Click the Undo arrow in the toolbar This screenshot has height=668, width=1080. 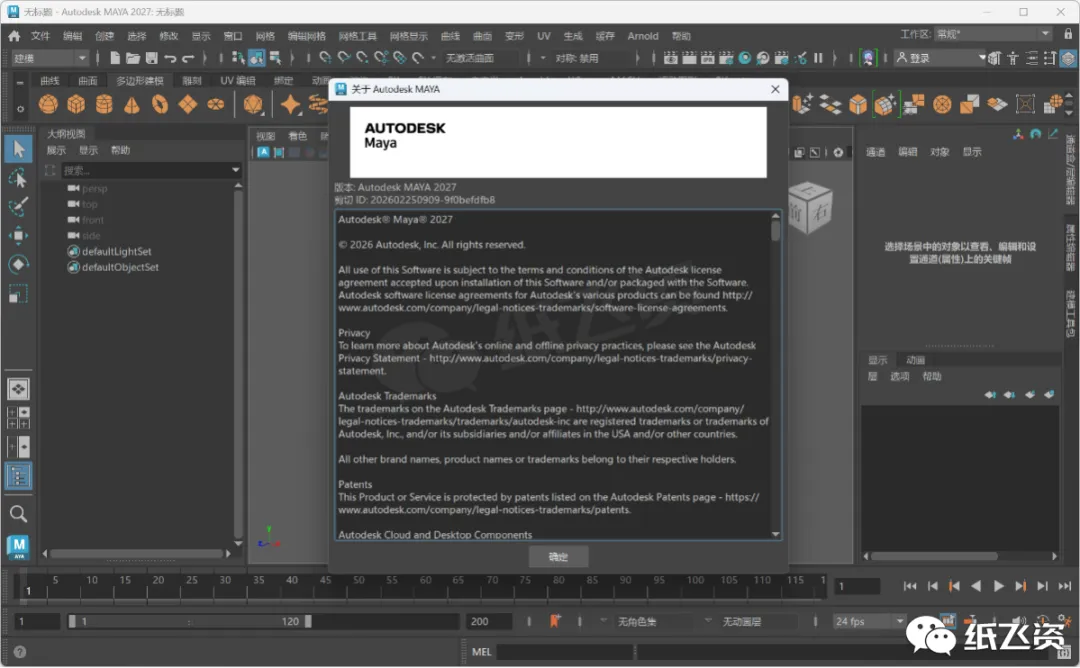(171, 58)
